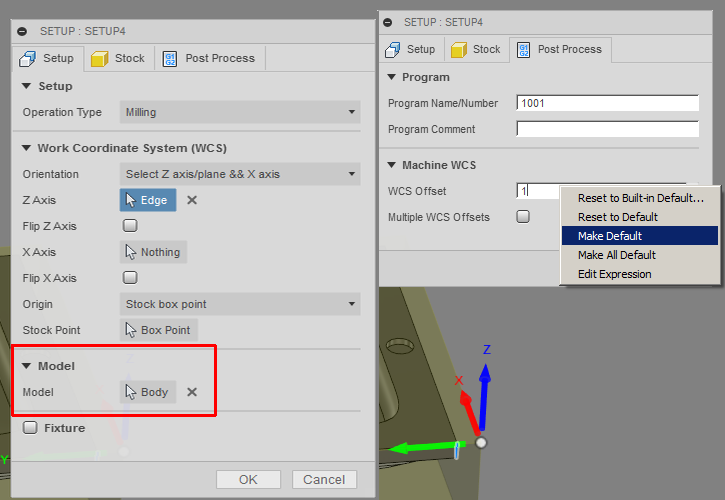Open the Operation Type Milling dropdown
Screen dimensions: 725x500
pyautogui.click(x=240, y=112)
